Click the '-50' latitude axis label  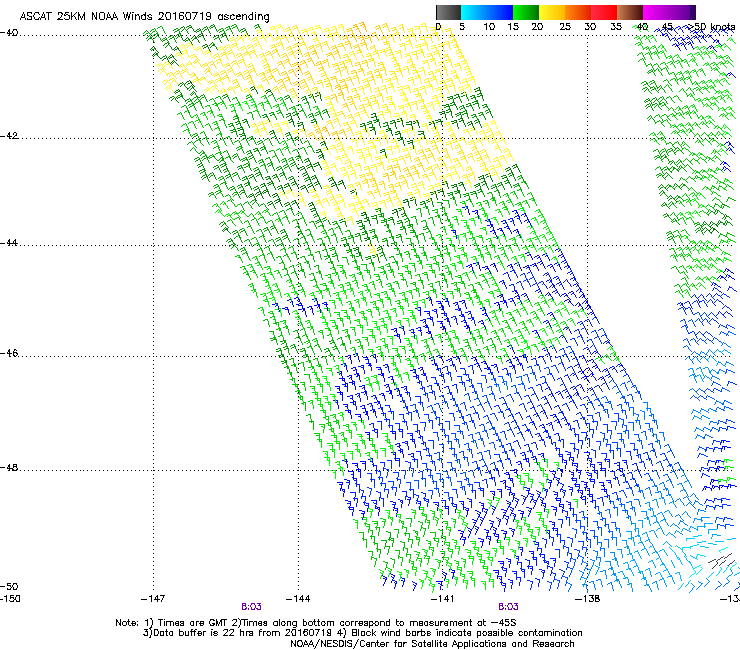click(x=9, y=586)
